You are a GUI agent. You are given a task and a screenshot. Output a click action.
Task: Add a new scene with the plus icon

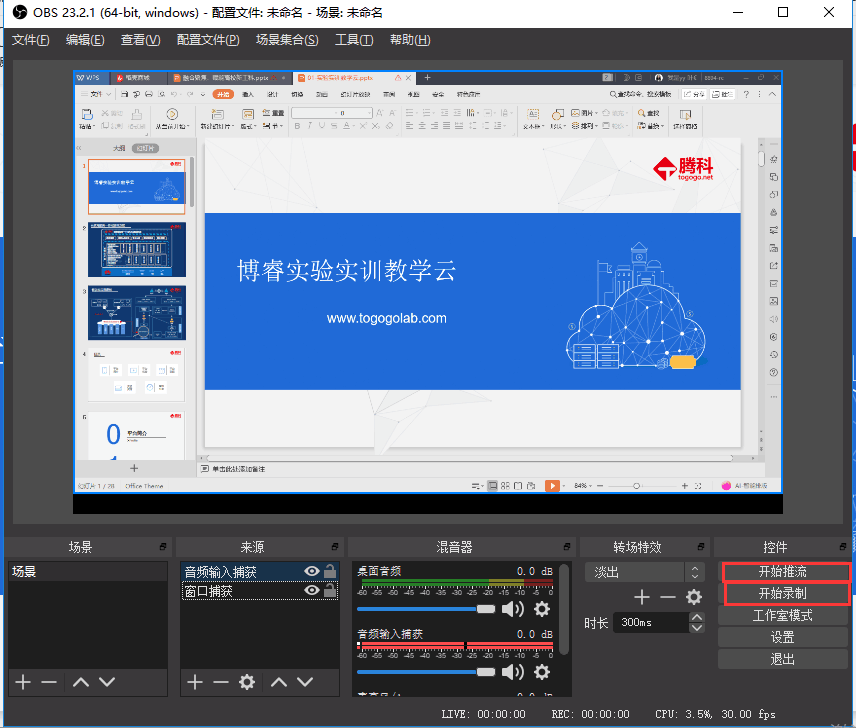[x=23, y=682]
